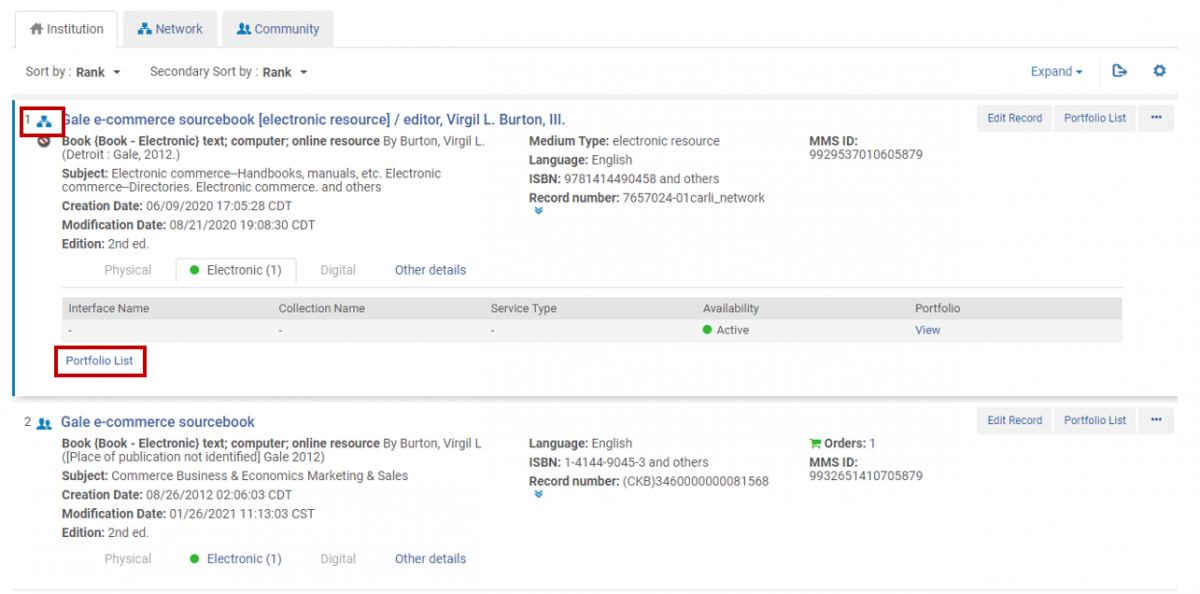This screenshot has height=594, width=1200.
Task: Open the Gale e-commerce sourcebook second title
Action: [x=158, y=422]
